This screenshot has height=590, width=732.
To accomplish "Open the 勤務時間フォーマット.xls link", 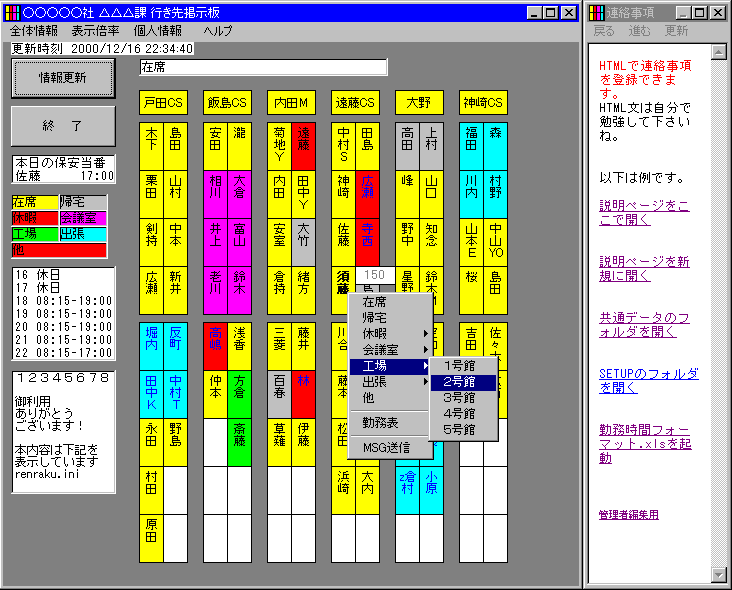I will coord(645,443).
